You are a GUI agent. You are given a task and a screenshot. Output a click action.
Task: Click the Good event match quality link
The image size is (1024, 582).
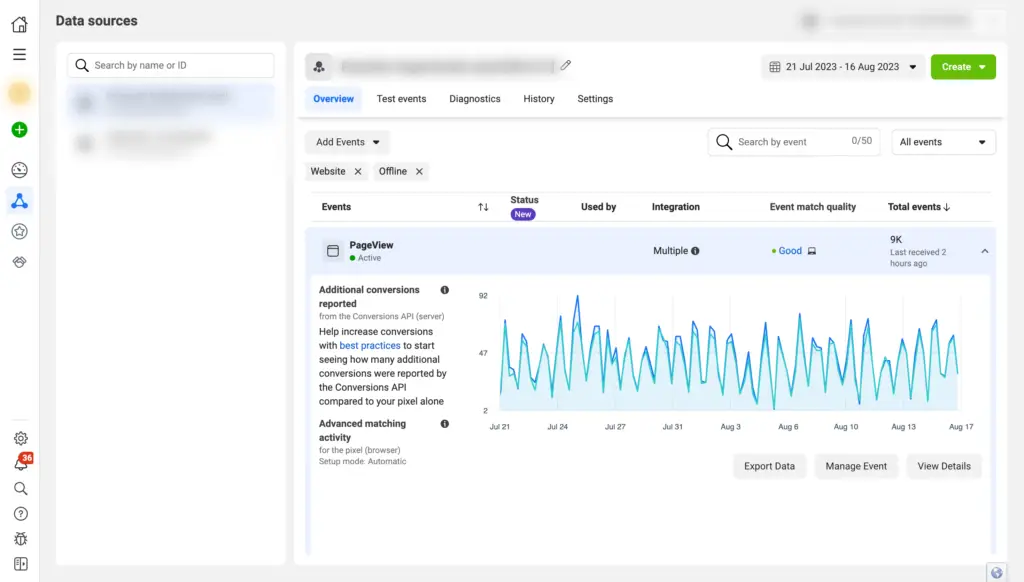(790, 251)
